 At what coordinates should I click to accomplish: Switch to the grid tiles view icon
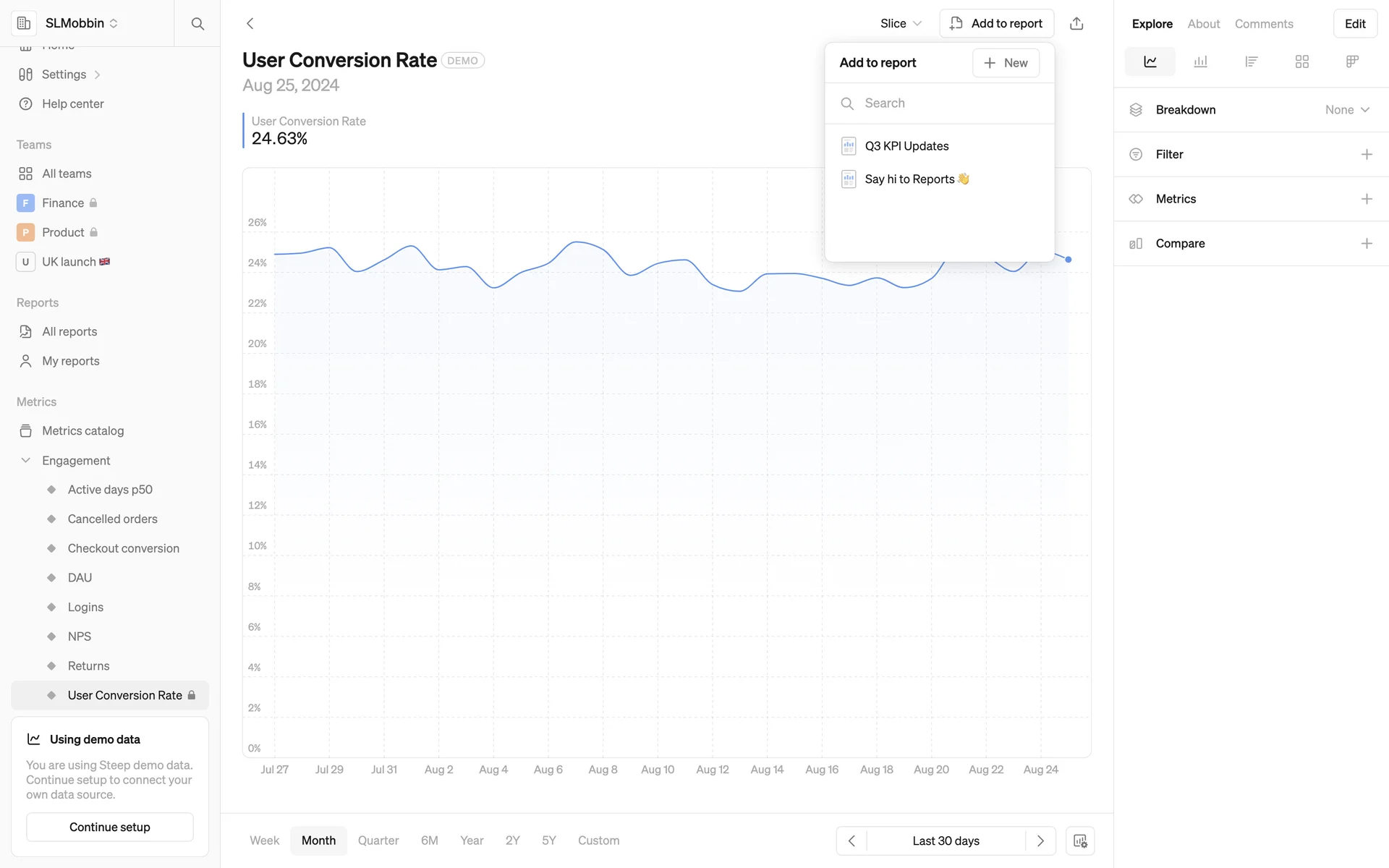1301,61
